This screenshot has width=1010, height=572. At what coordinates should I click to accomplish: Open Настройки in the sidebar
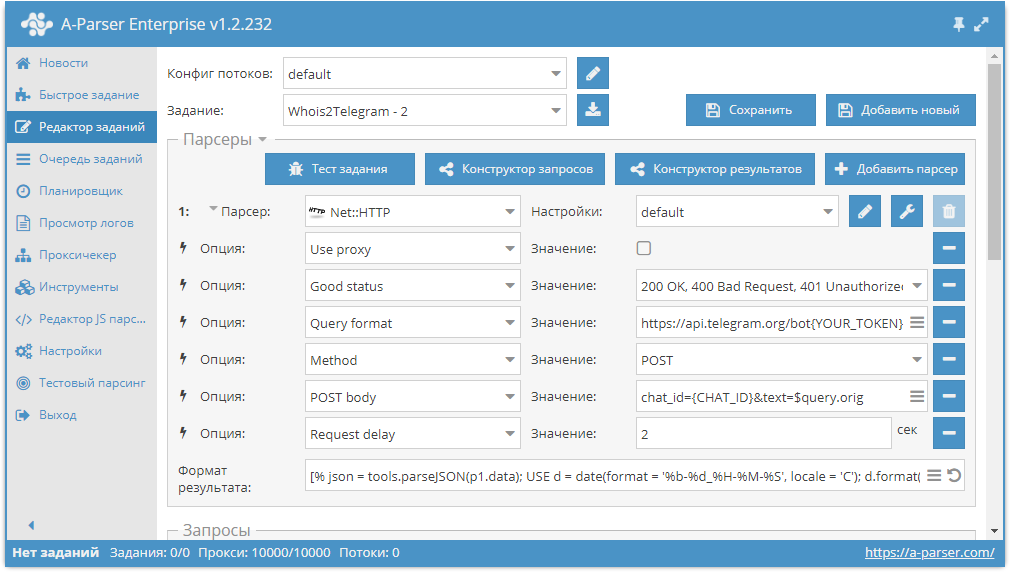[x=81, y=350]
